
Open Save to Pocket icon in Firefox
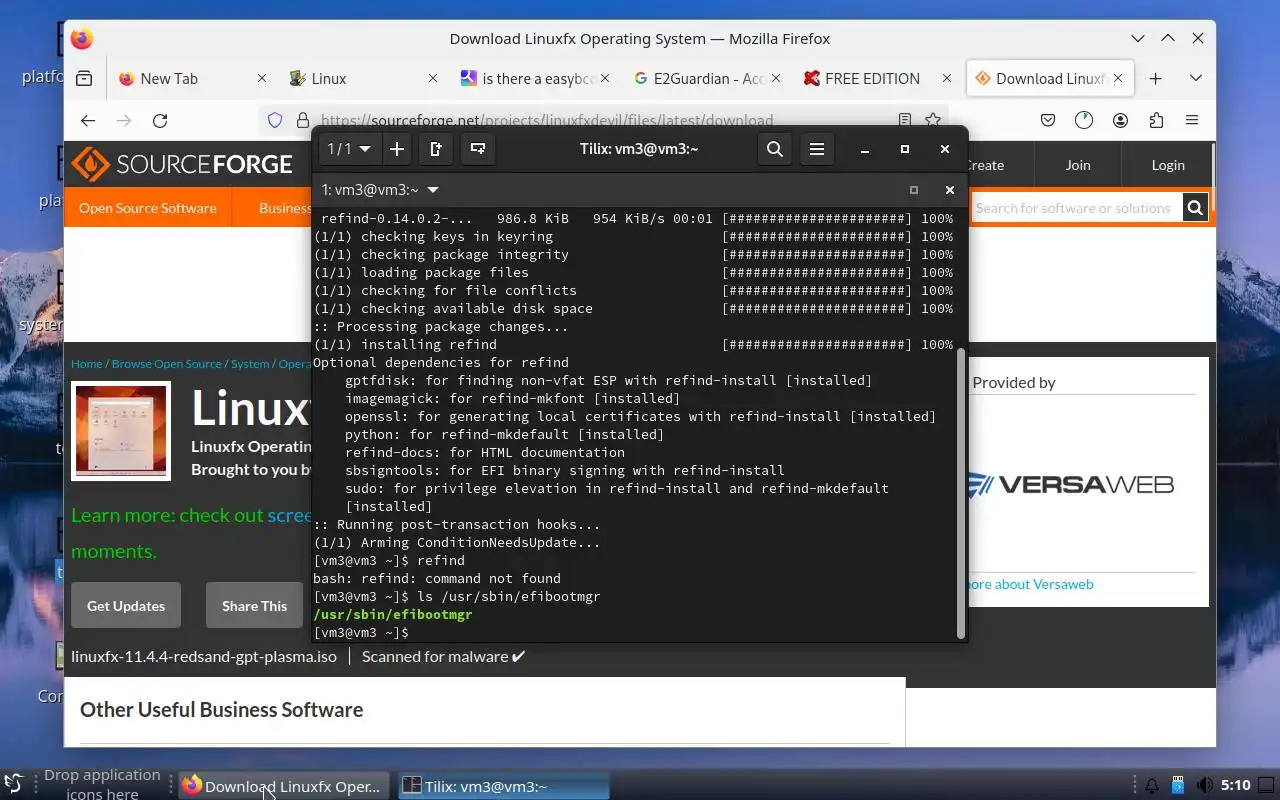tap(1048, 120)
